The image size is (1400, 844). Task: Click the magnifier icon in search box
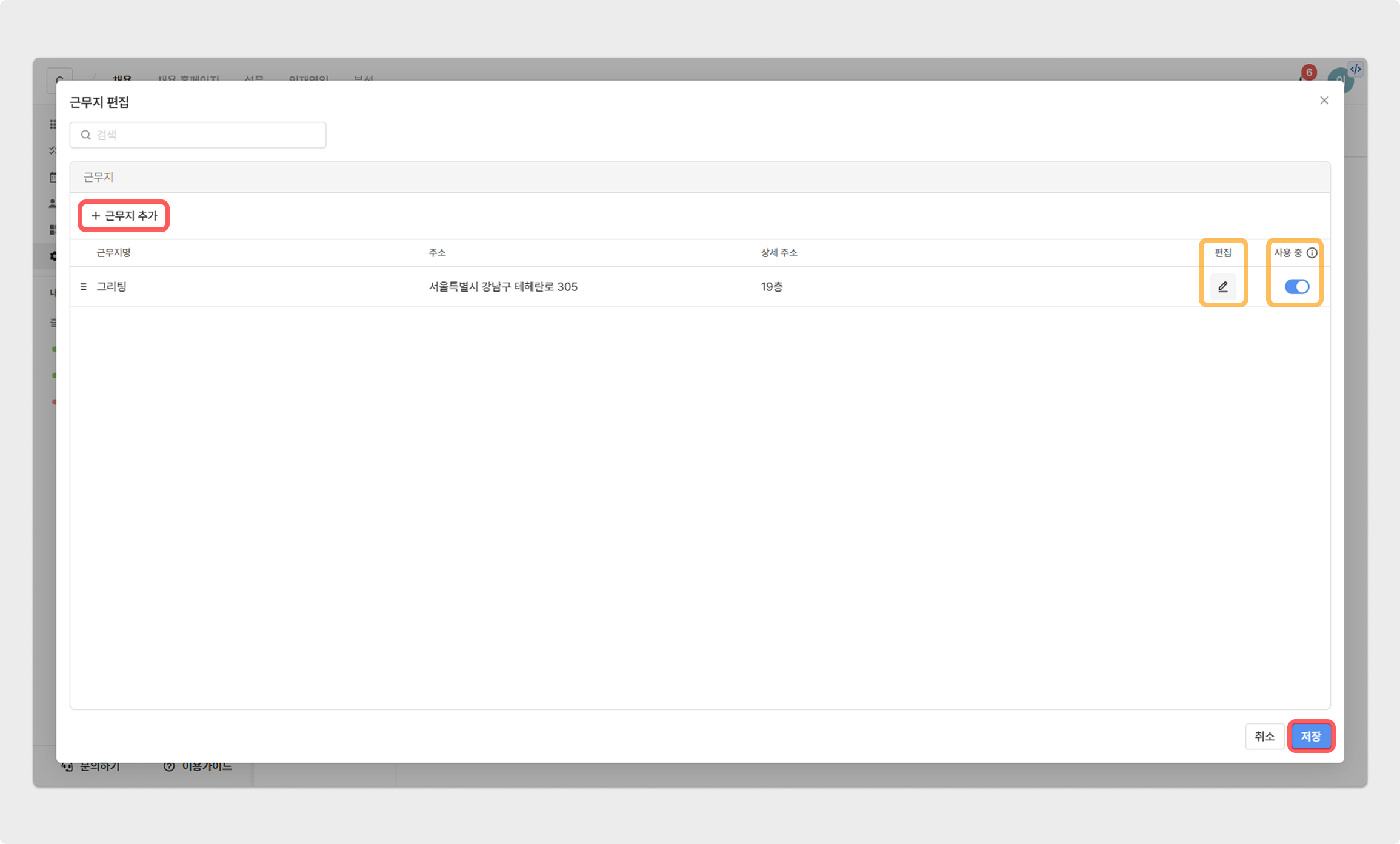pos(86,135)
